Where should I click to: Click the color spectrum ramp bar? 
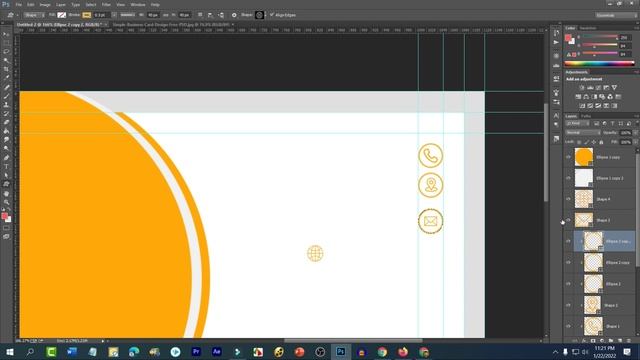[x=599, y=64]
